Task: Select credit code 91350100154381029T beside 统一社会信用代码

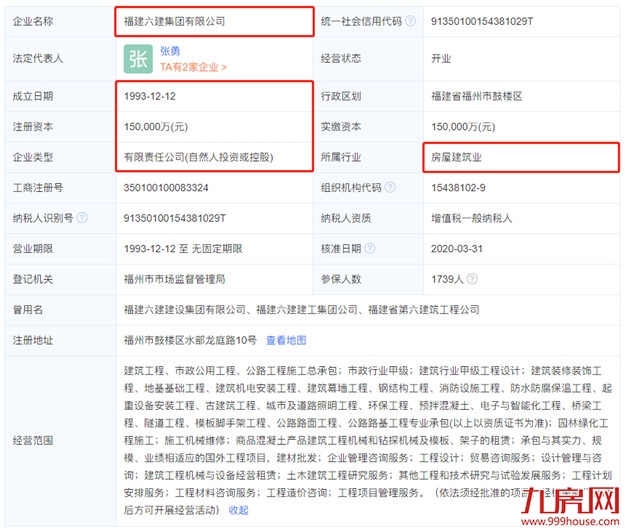Action: pyautogui.click(x=482, y=21)
